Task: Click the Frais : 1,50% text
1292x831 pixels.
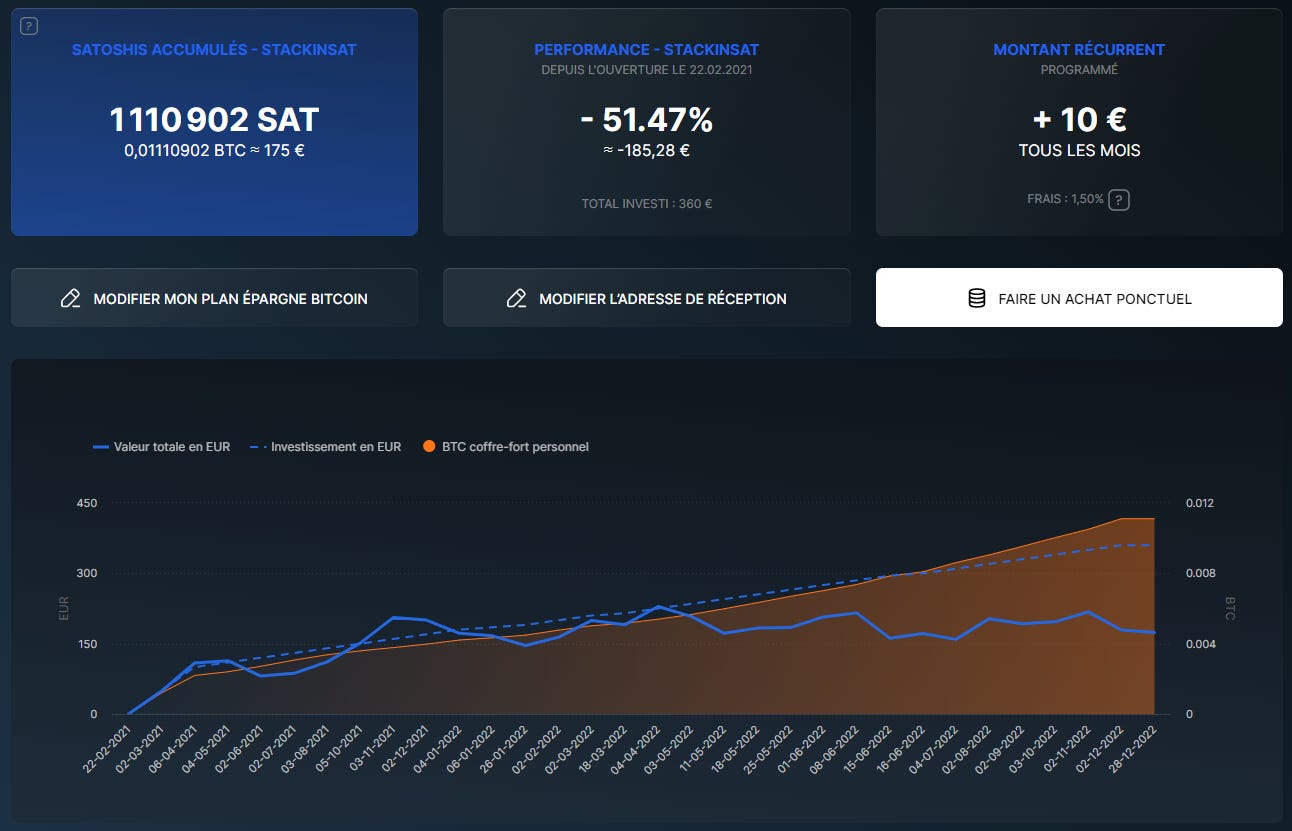Action: coord(1066,199)
